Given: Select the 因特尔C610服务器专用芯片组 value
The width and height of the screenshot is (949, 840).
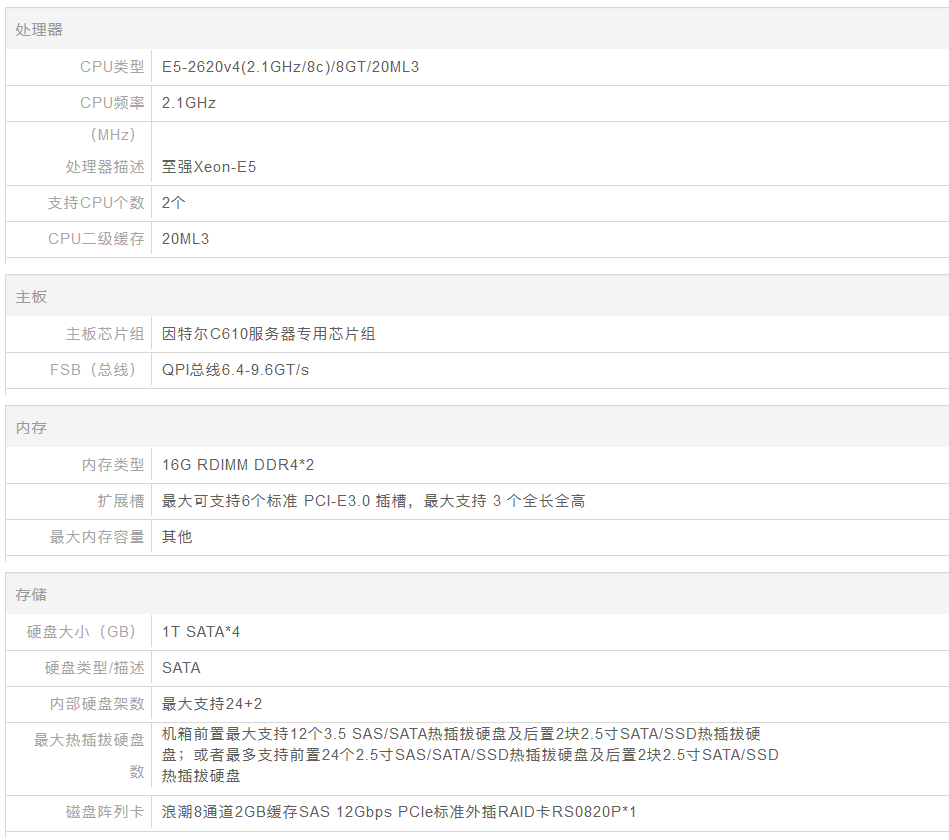Looking at the screenshot, I should (269, 334).
